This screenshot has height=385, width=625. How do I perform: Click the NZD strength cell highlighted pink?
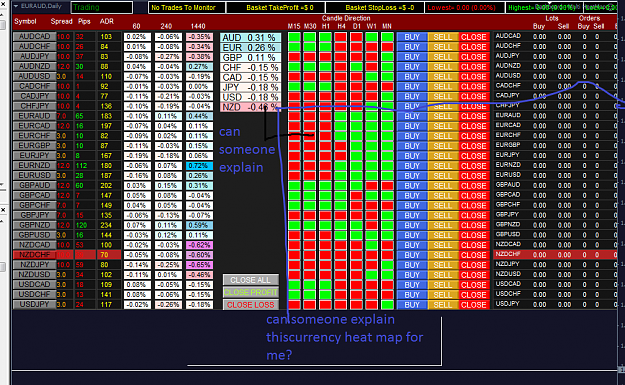(x=250, y=107)
